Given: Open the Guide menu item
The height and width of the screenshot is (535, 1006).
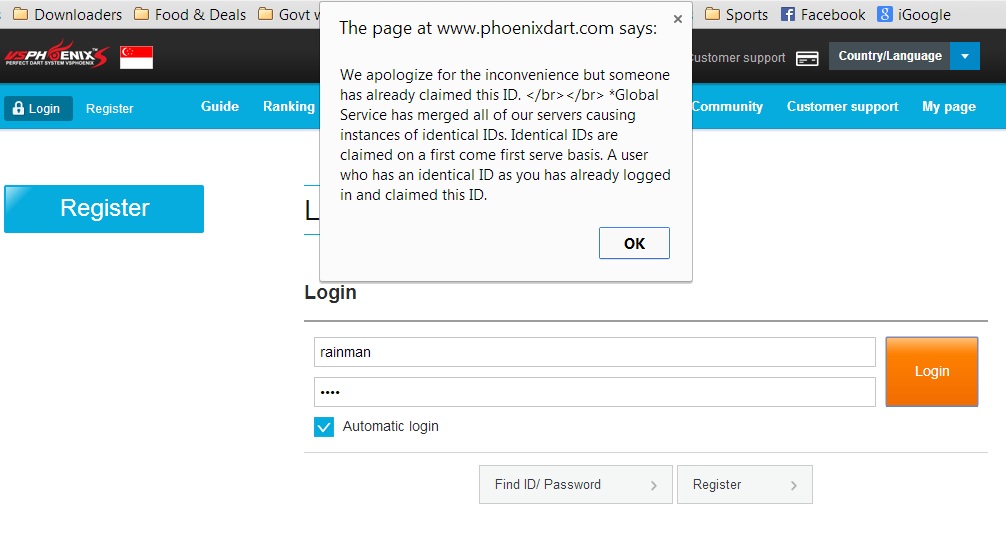Looking at the screenshot, I should tap(220, 106).
